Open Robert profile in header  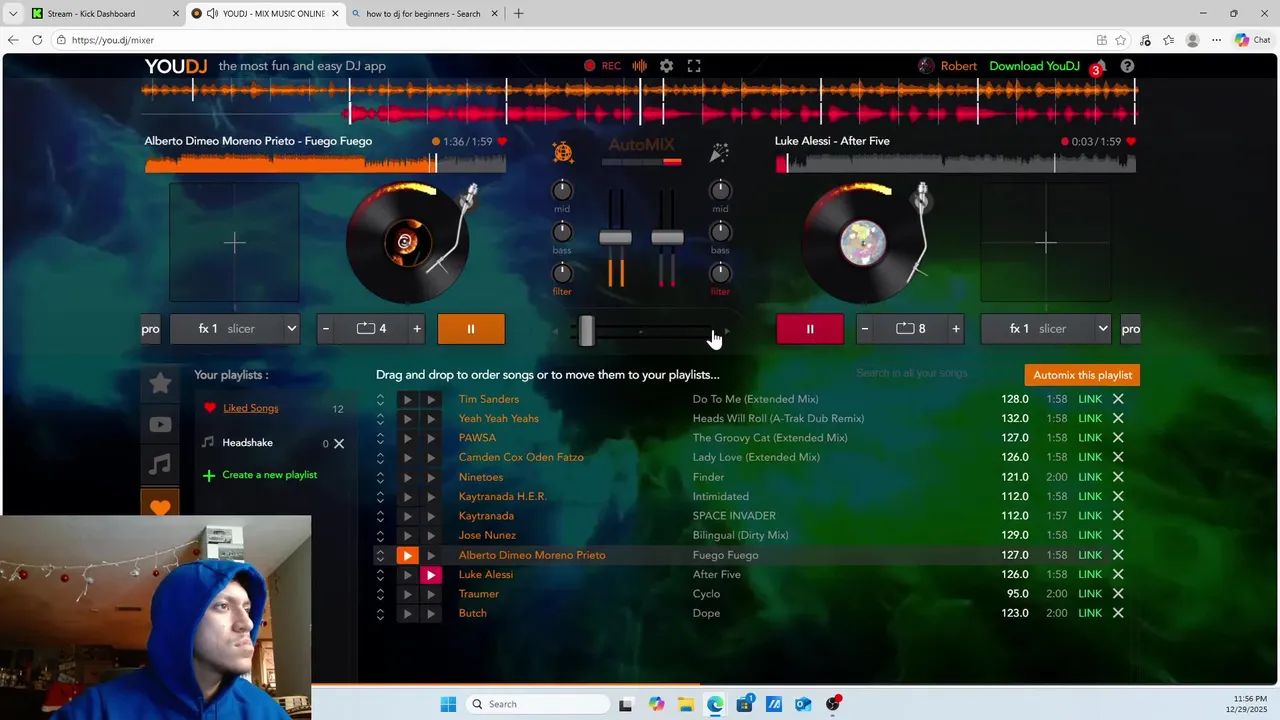(x=947, y=66)
